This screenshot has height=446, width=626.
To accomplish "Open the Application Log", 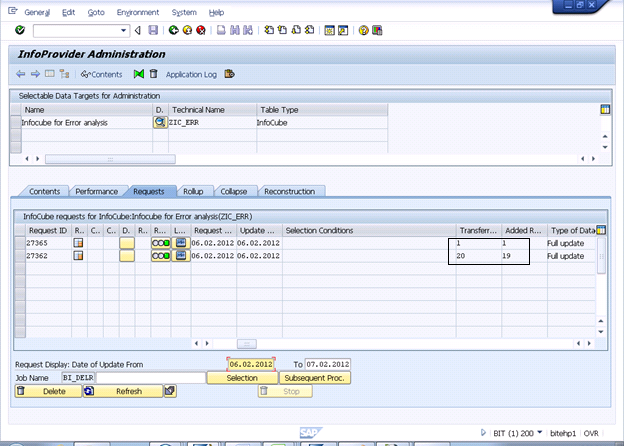I will click(x=191, y=74).
